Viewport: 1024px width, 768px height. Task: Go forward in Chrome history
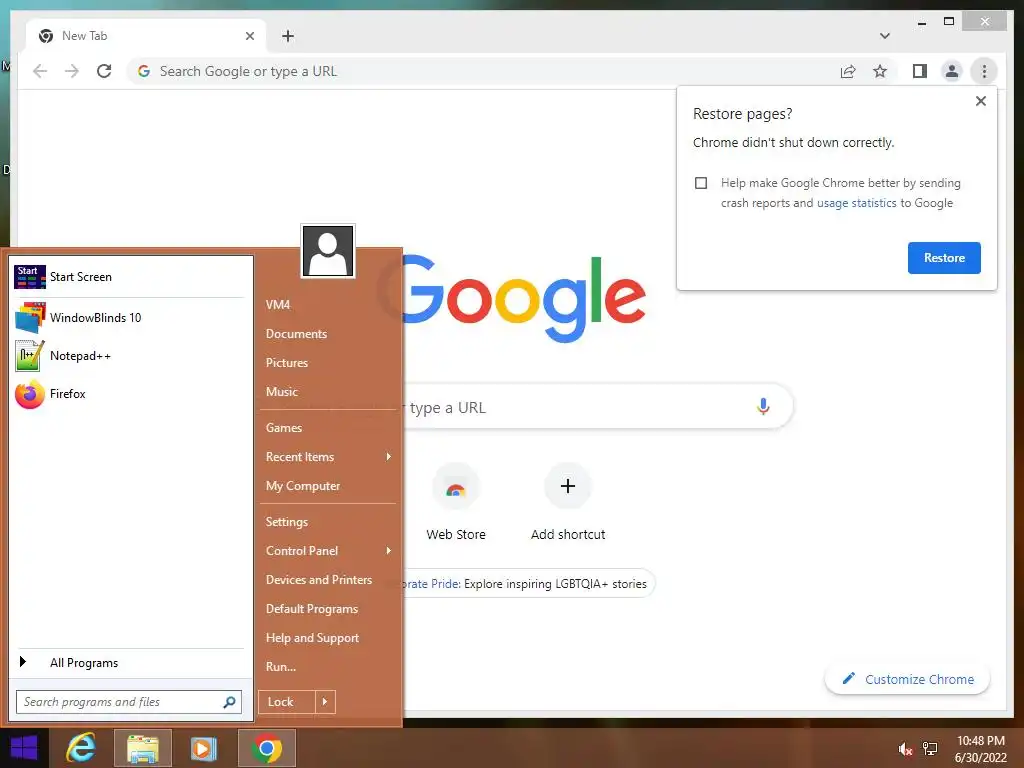pyautogui.click(x=72, y=71)
